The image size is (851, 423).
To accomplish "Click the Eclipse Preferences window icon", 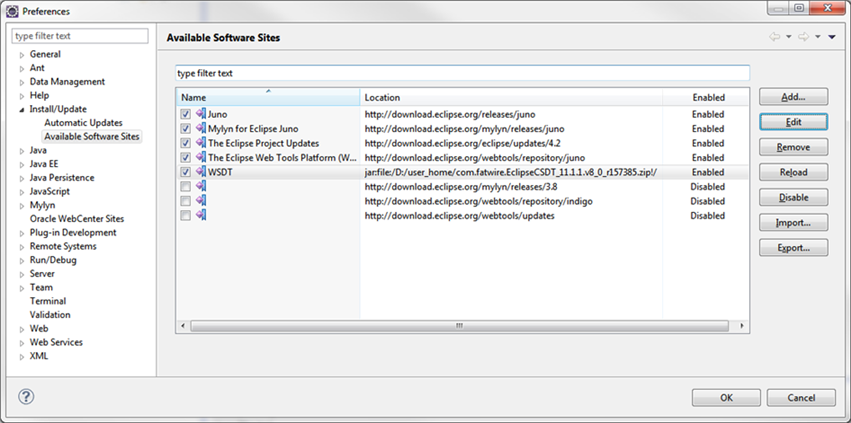I will pos(12,11).
